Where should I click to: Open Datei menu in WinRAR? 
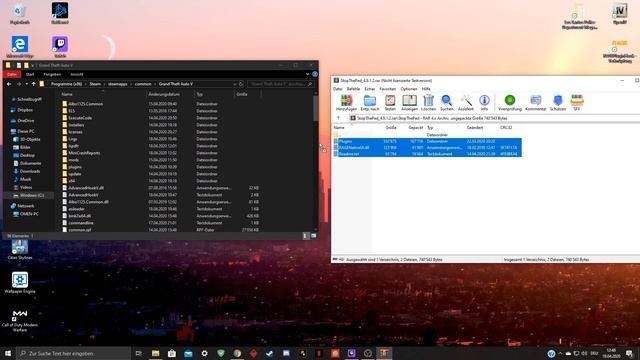tap(338, 89)
